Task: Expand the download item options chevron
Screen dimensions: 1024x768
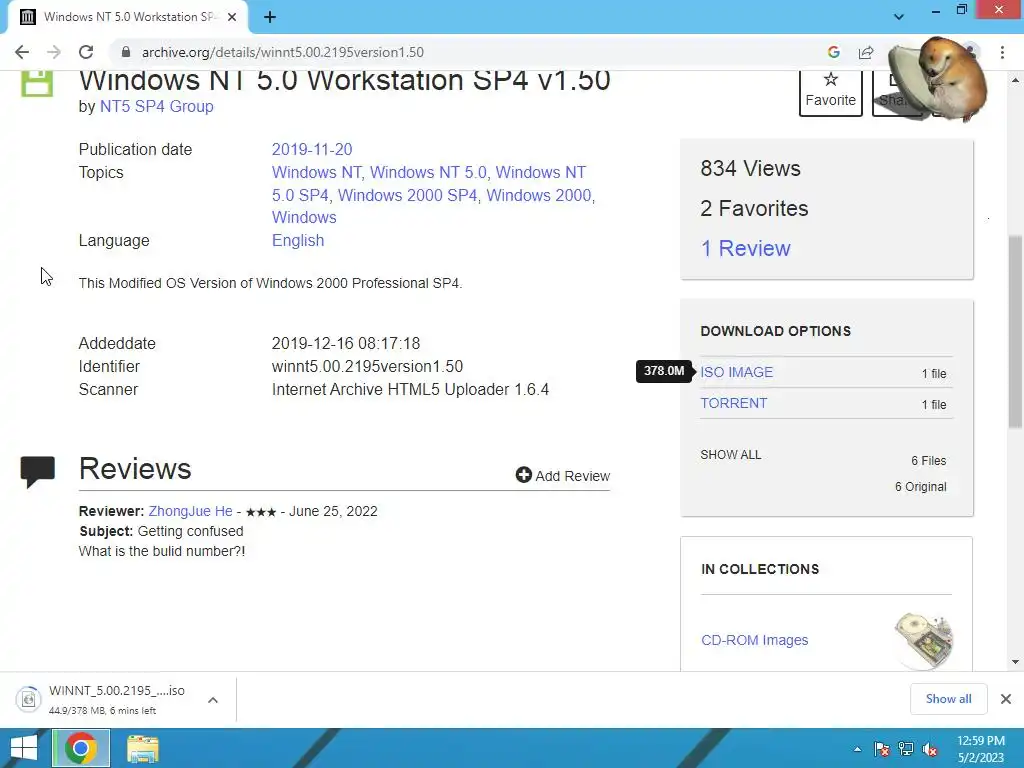Action: tap(213, 700)
